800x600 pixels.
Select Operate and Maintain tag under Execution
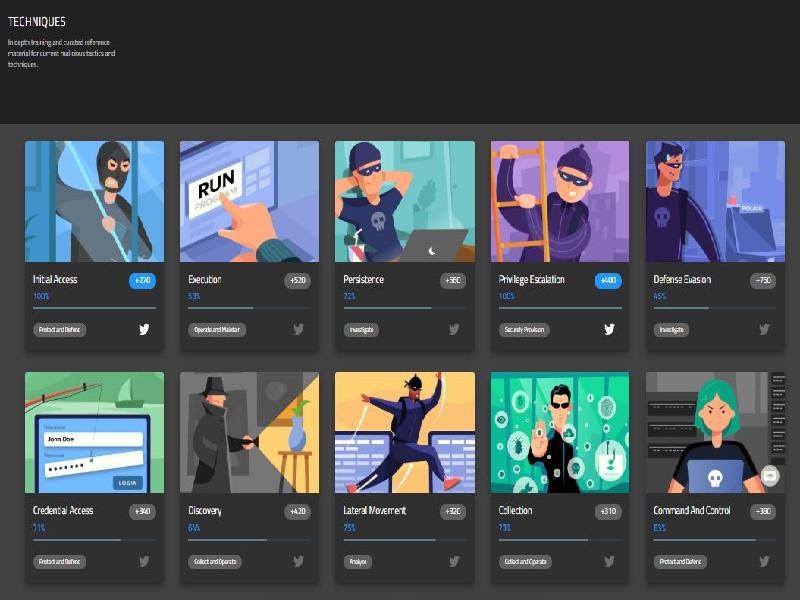coord(217,330)
